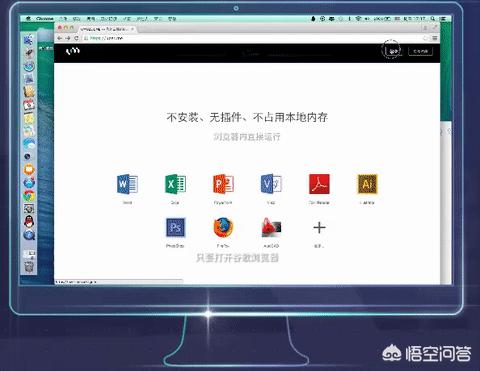Click the plus icon for more apps

click(319, 228)
